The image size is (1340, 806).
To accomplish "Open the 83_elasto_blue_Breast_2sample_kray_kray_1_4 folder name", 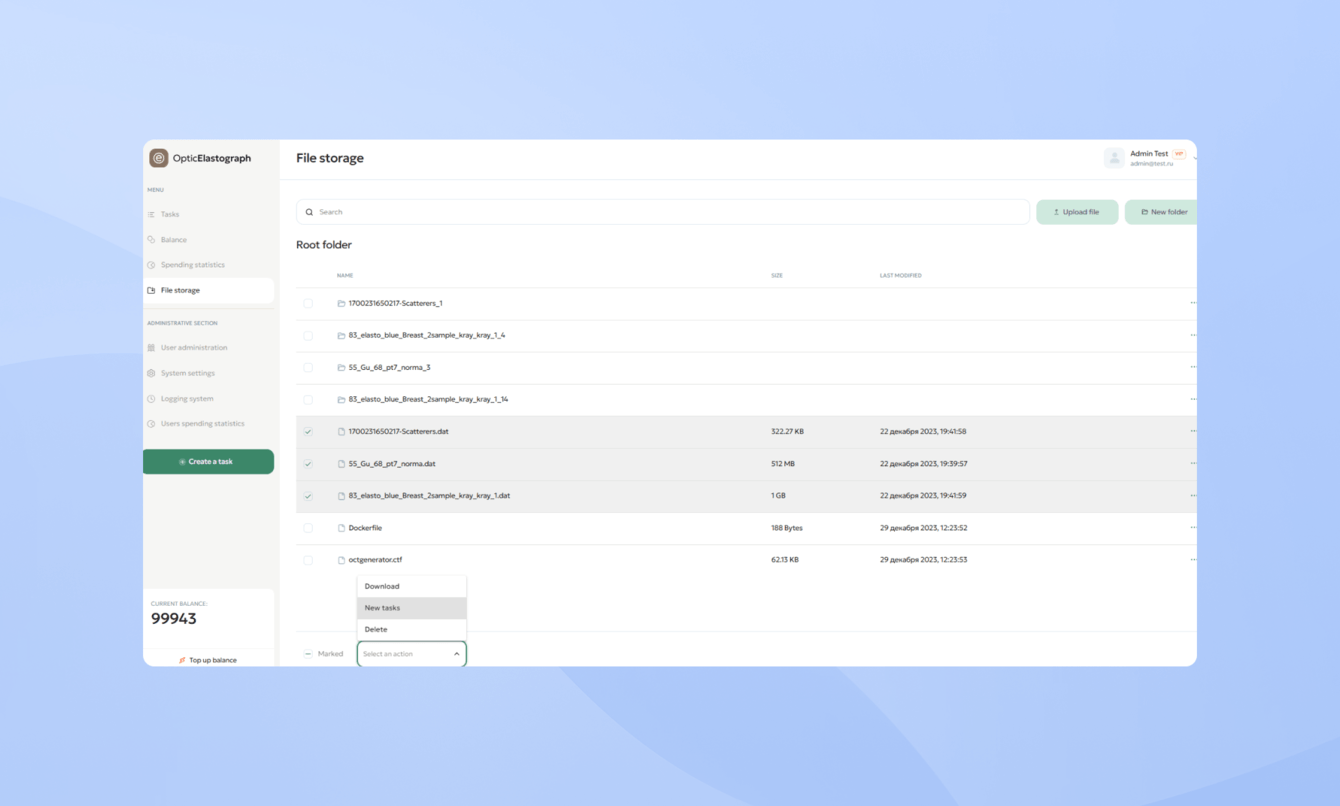I will click(x=427, y=335).
